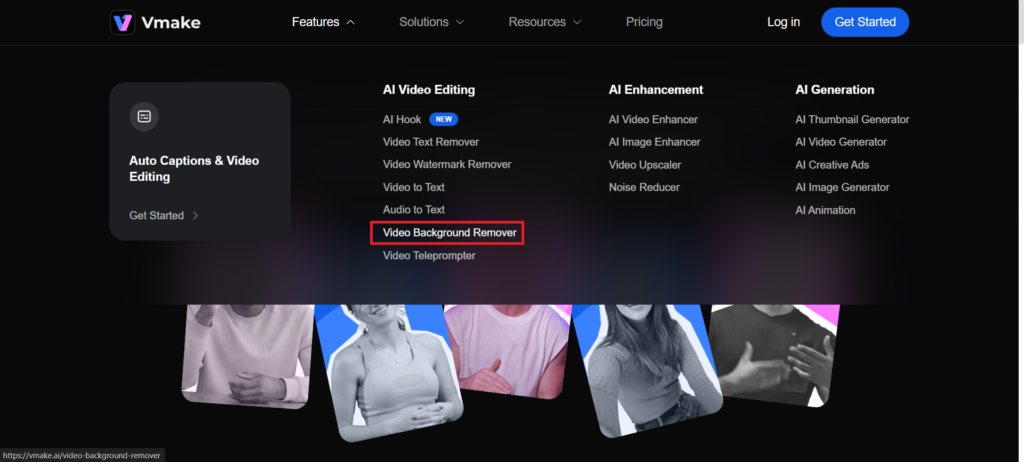Open Video Teleprompter
The image size is (1024, 462).
click(428, 256)
